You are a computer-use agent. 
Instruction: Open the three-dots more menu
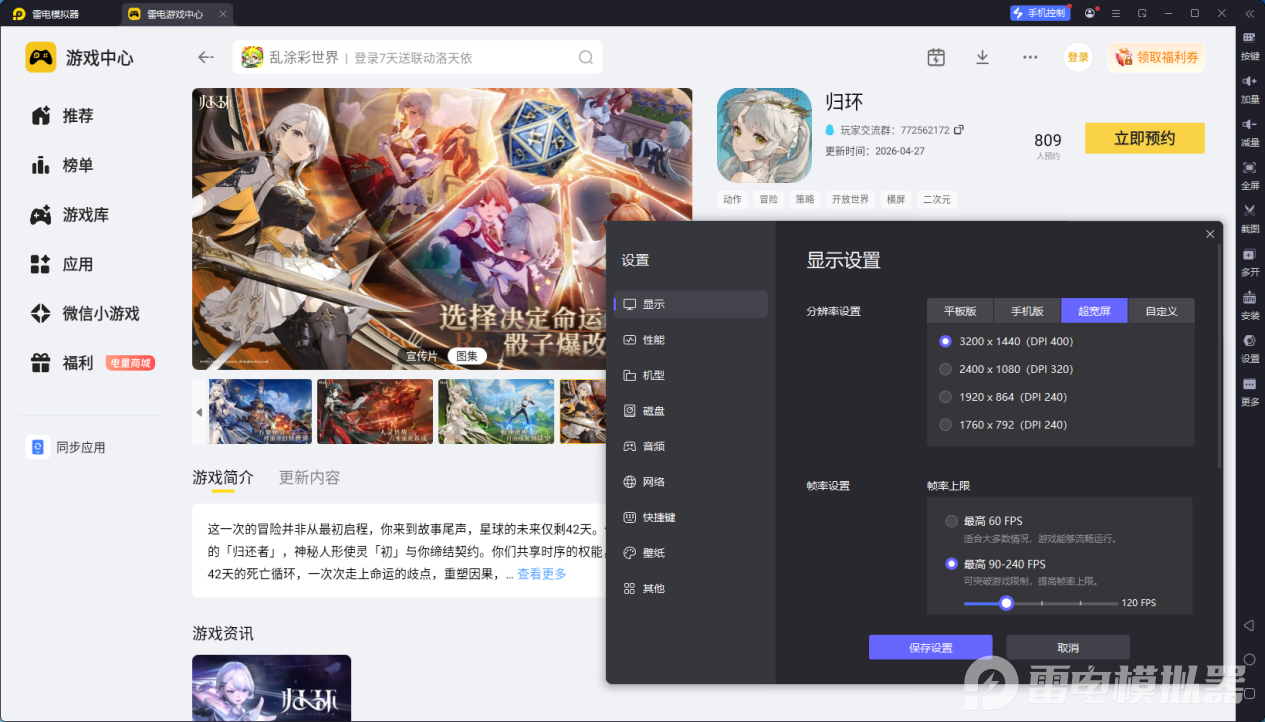1030,57
